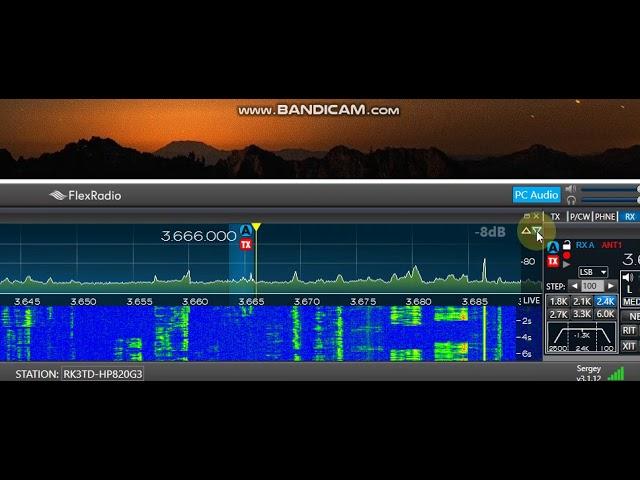640x480 pixels.
Task: Click the 3.645 frequency scale label
Action: tap(27, 302)
